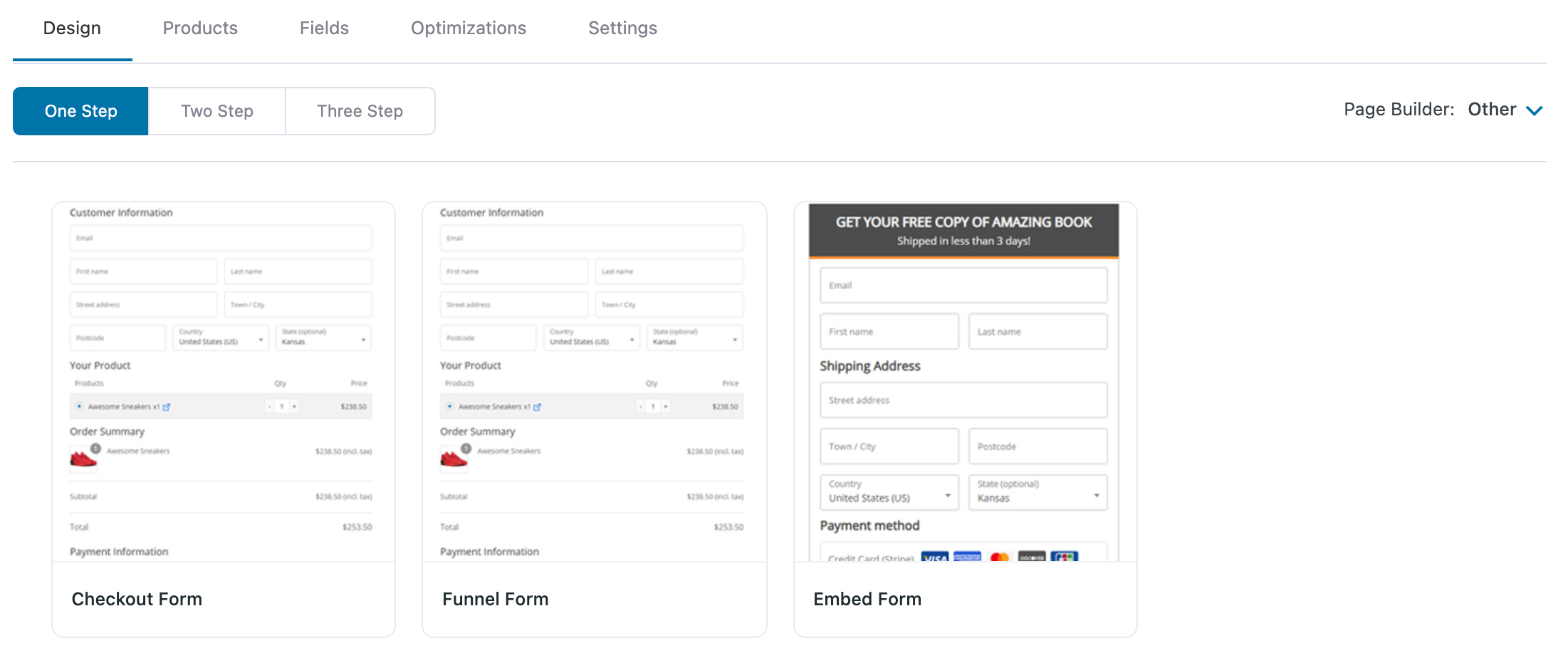Select the One Step layout button

[80, 111]
